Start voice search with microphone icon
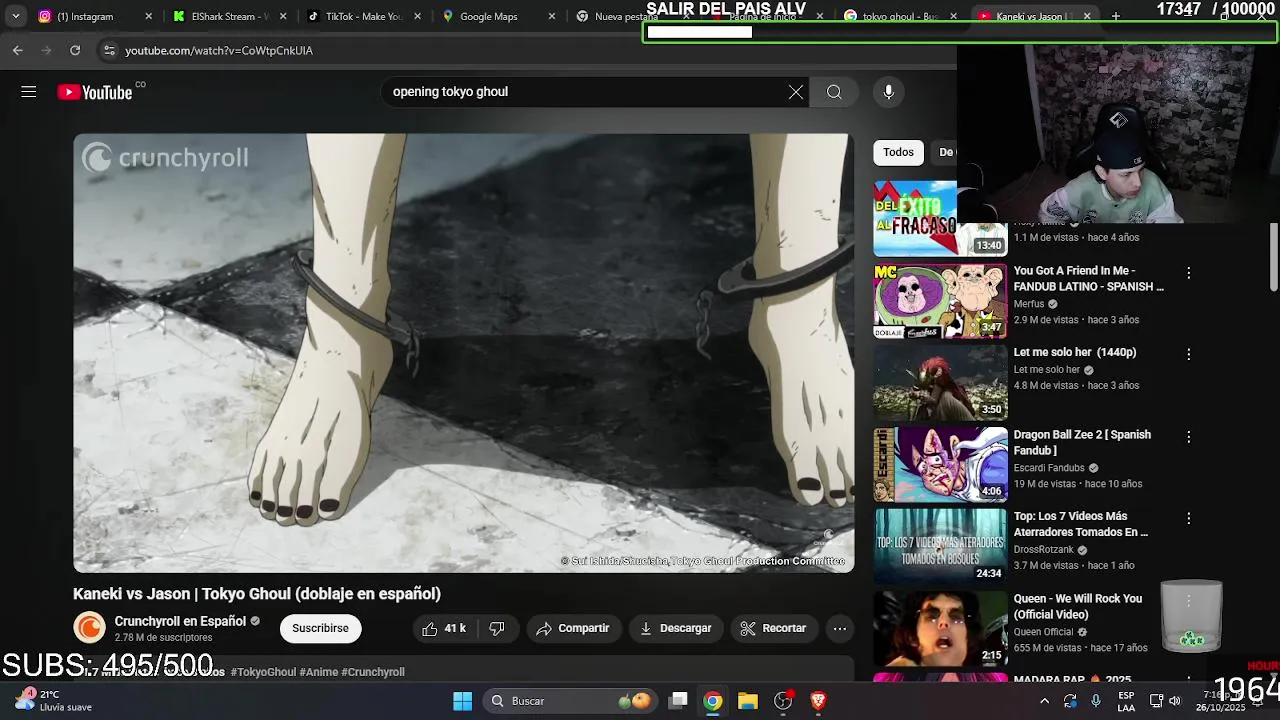 [888, 92]
